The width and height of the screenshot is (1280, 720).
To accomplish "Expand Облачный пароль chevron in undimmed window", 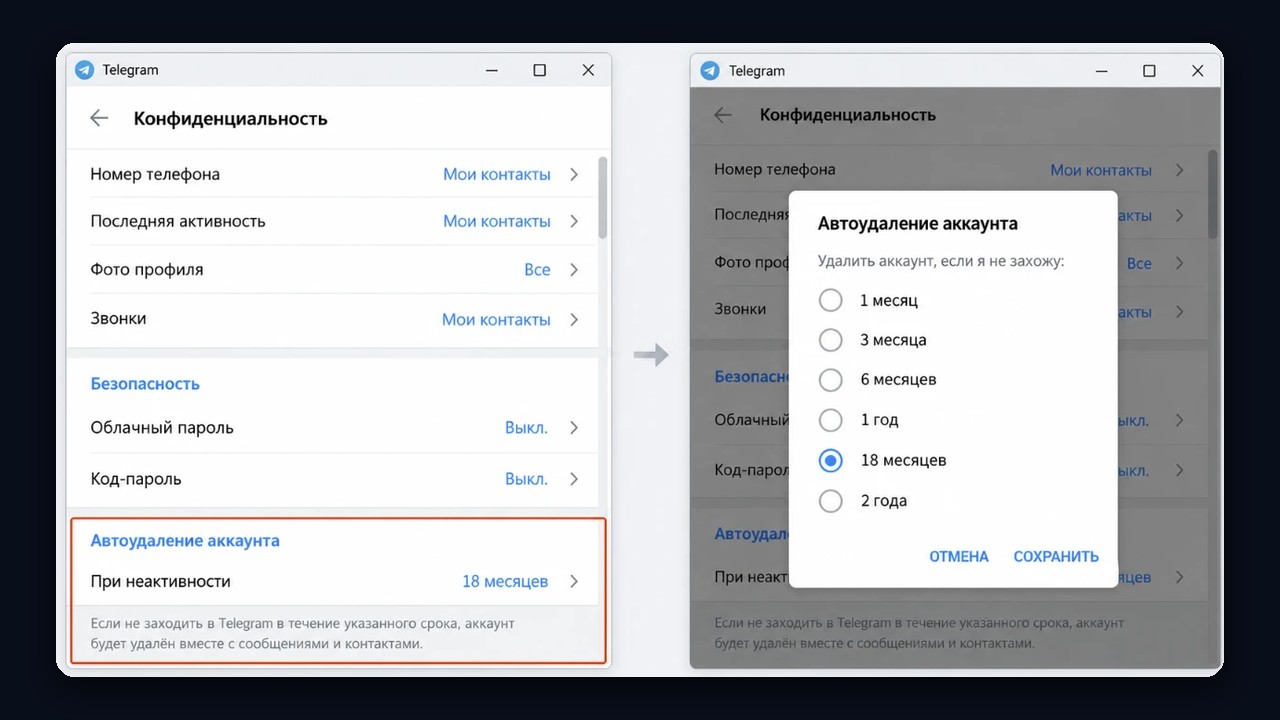I will point(574,427).
